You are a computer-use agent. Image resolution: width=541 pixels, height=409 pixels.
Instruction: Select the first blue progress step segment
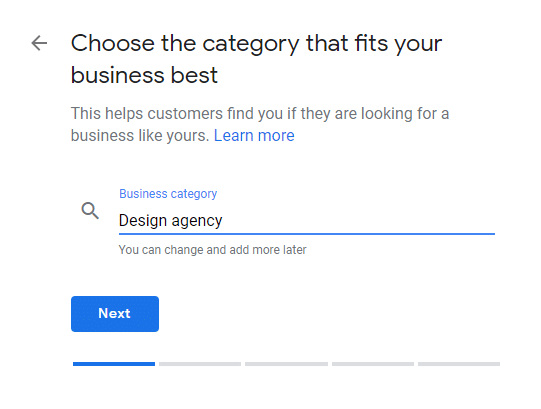coord(114,364)
